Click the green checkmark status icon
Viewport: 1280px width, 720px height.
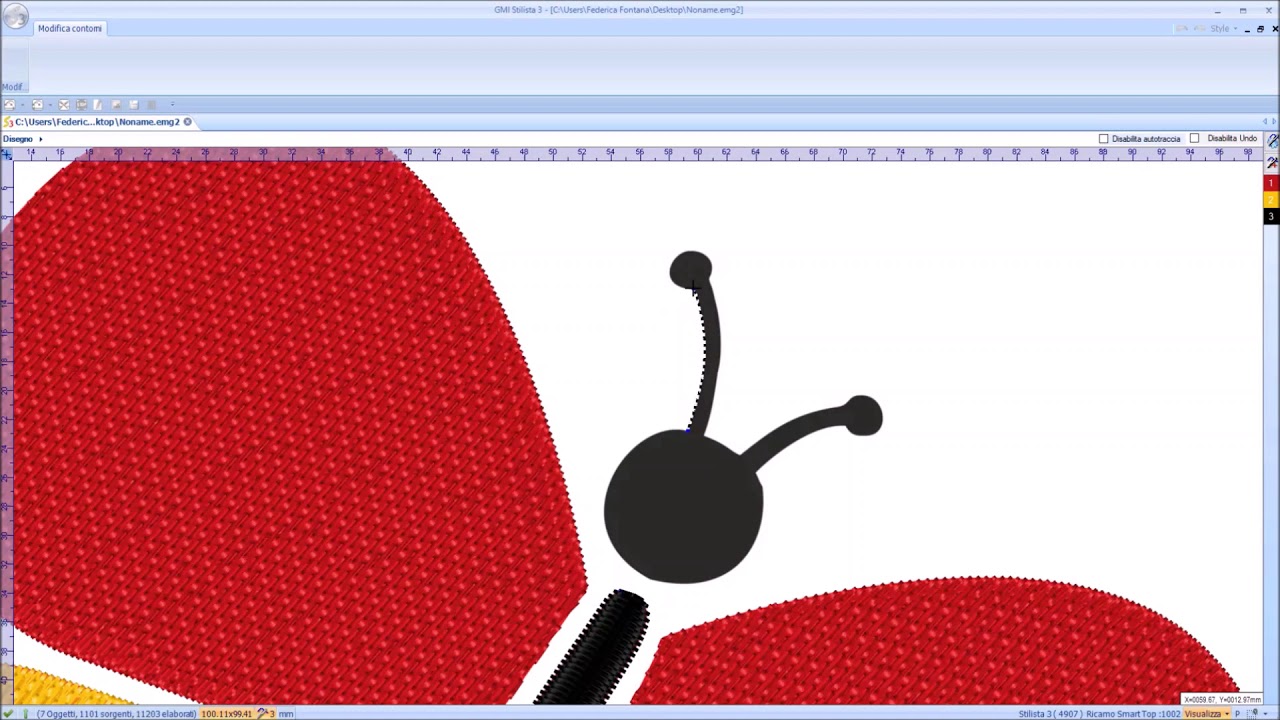[x=9, y=714]
